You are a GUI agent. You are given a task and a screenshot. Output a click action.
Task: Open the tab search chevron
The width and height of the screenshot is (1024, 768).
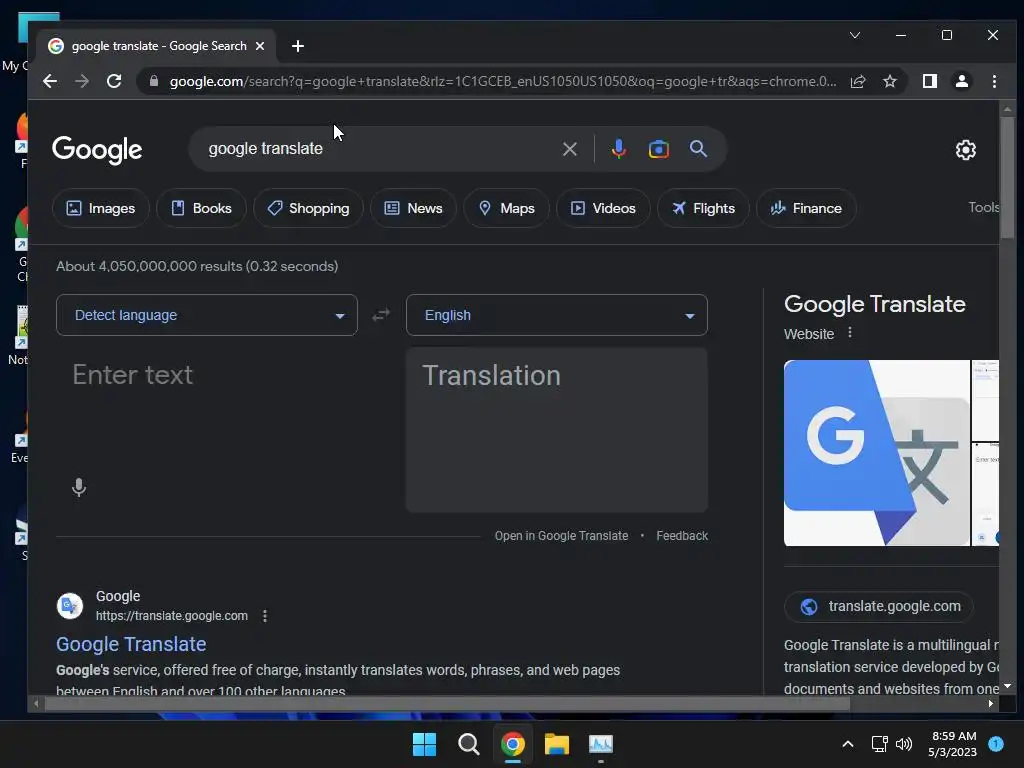coord(854,35)
